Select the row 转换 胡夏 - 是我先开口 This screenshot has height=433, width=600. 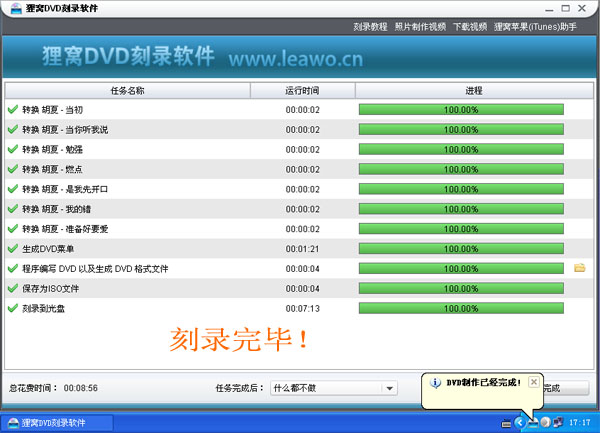pyautogui.click(x=299, y=189)
